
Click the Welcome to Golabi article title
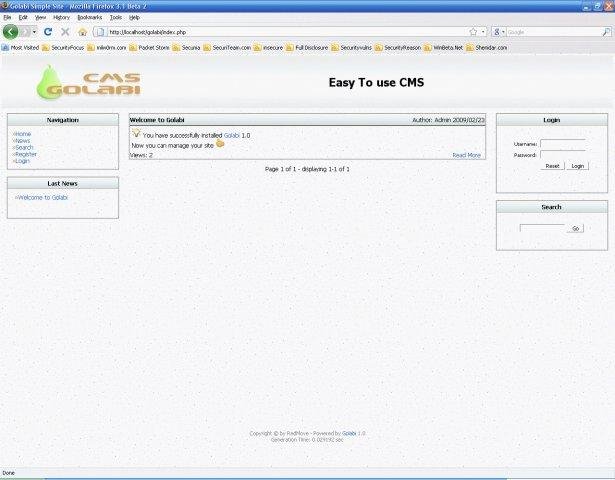click(157, 120)
